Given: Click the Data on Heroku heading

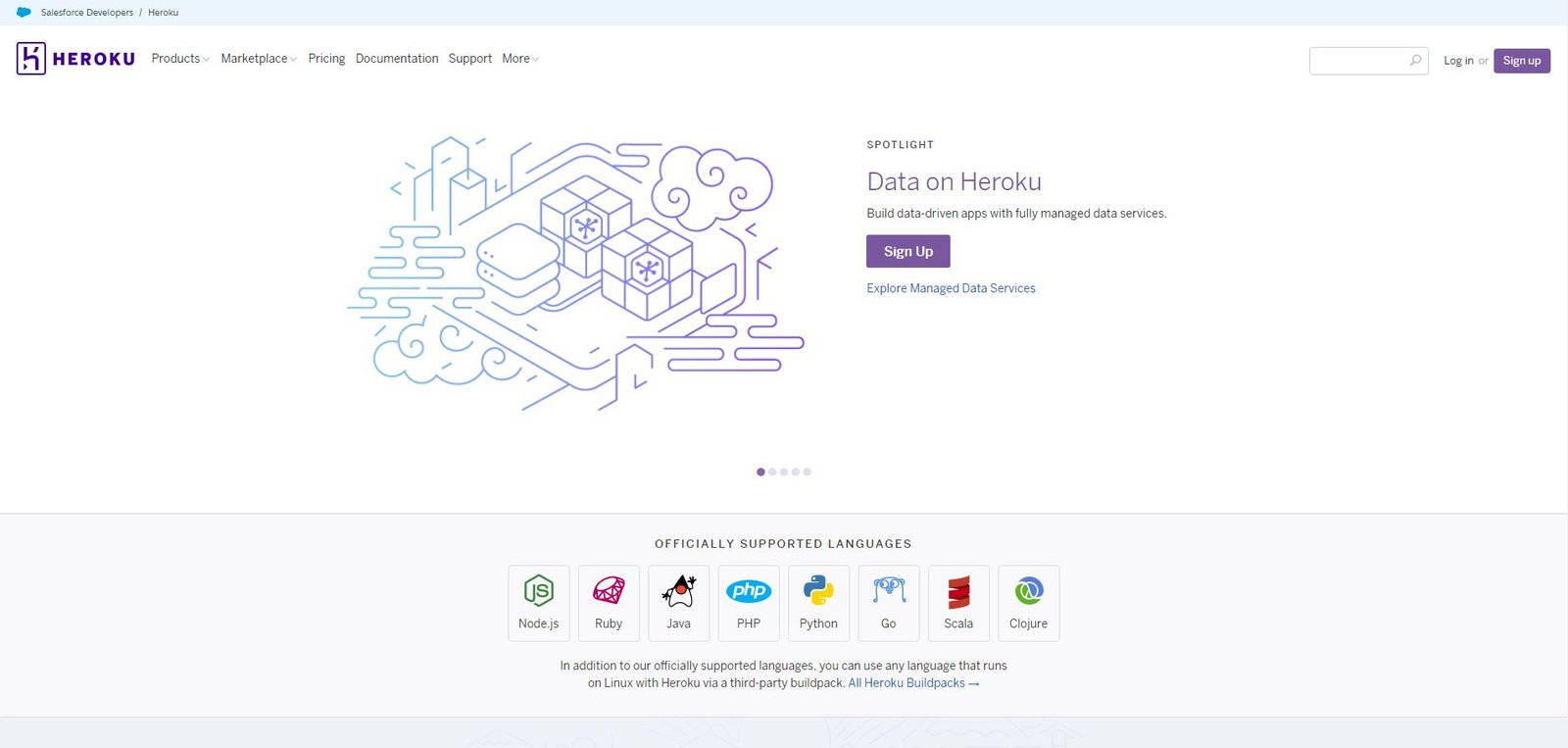Looking at the screenshot, I should coord(954,181).
